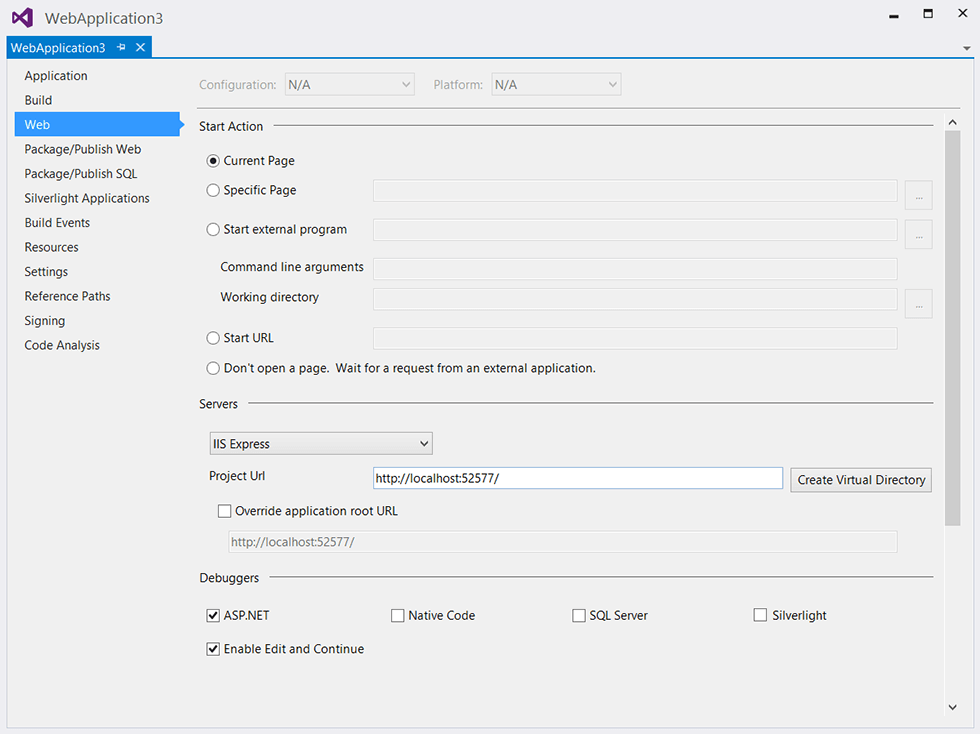This screenshot has height=734, width=980.
Task: Minimize the WebApplication3 window
Action: (894, 16)
